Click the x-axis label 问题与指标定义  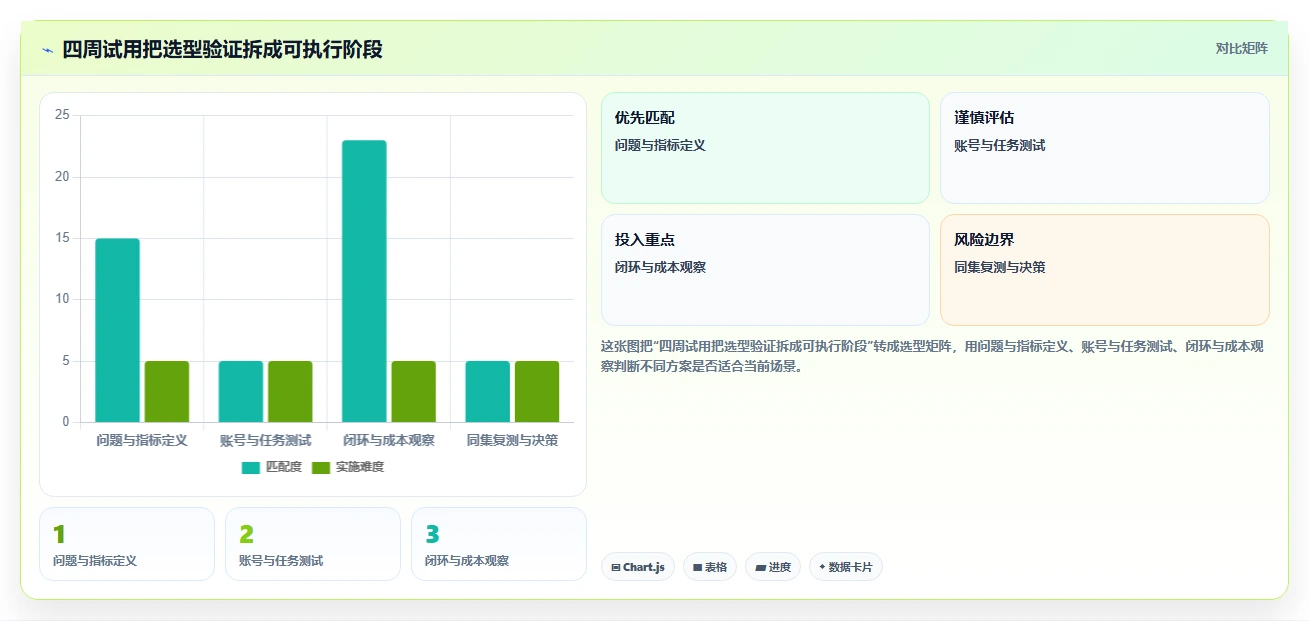pyautogui.click(x=142, y=440)
